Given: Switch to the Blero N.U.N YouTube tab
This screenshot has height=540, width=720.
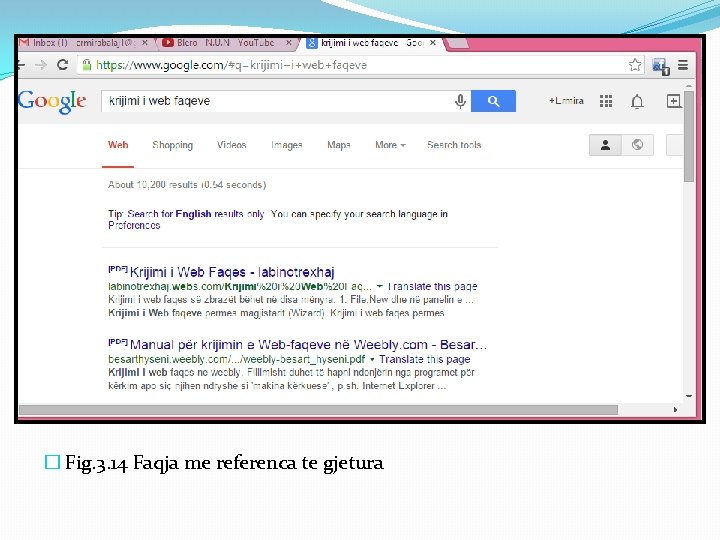Looking at the screenshot, I should point(227,43).
